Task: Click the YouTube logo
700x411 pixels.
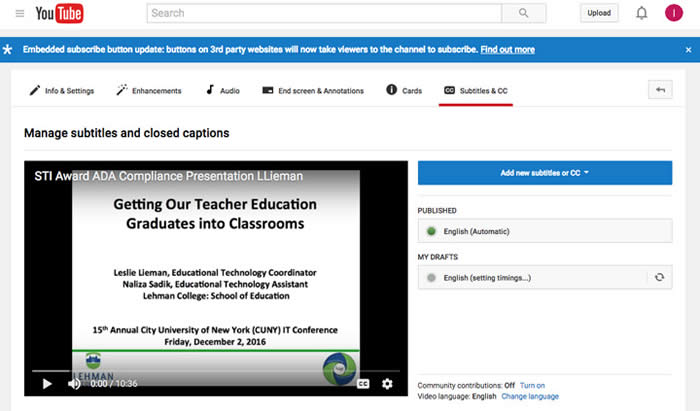Action: (x=59, y=13)
